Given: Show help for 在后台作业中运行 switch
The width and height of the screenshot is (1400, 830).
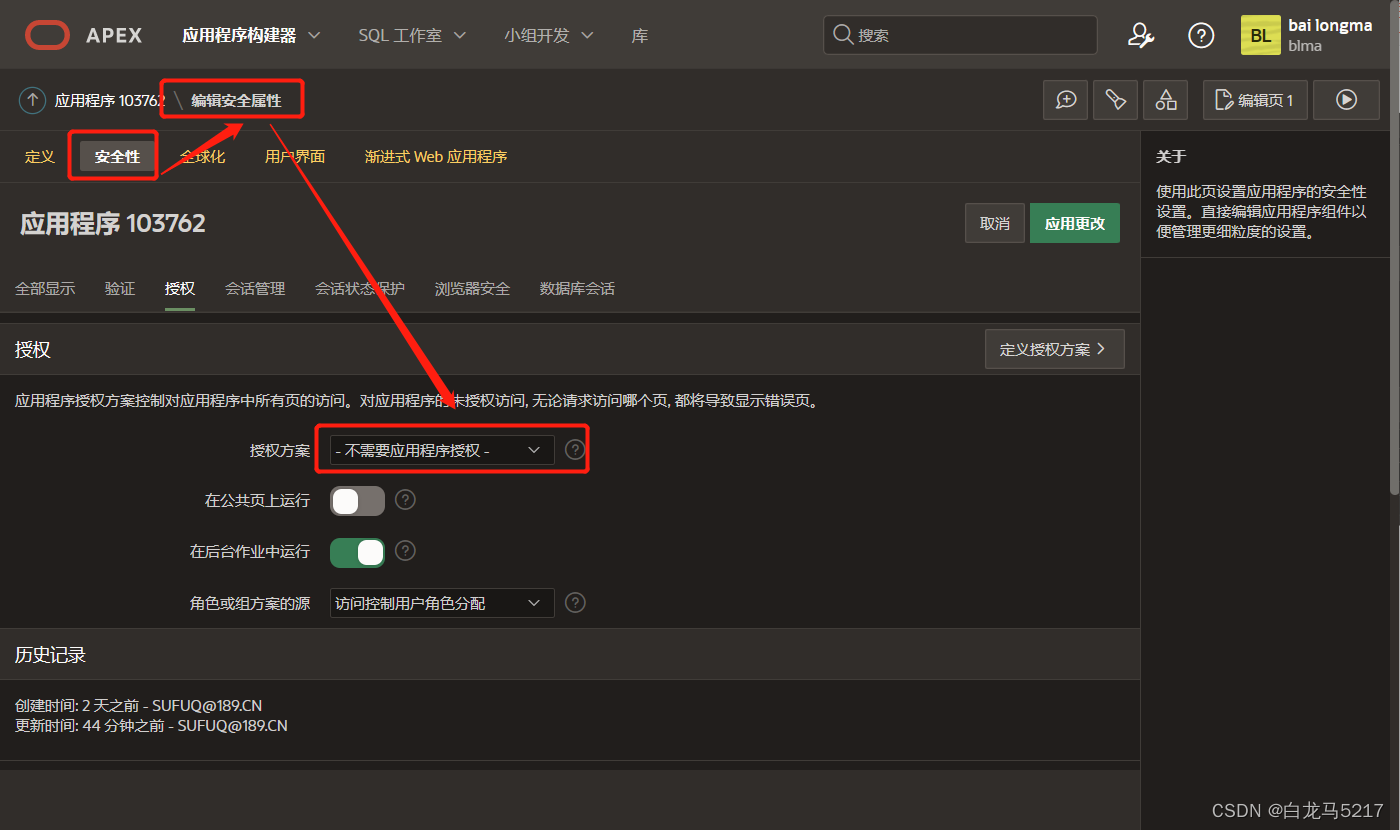Looking at the screenshot, I should (x=405, y=551).
